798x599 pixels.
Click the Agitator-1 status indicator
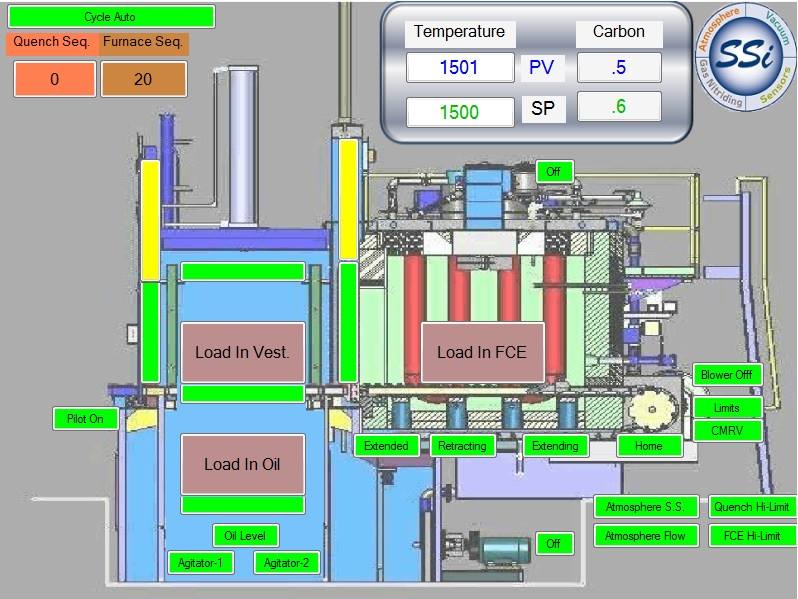[x=201, y=563]
